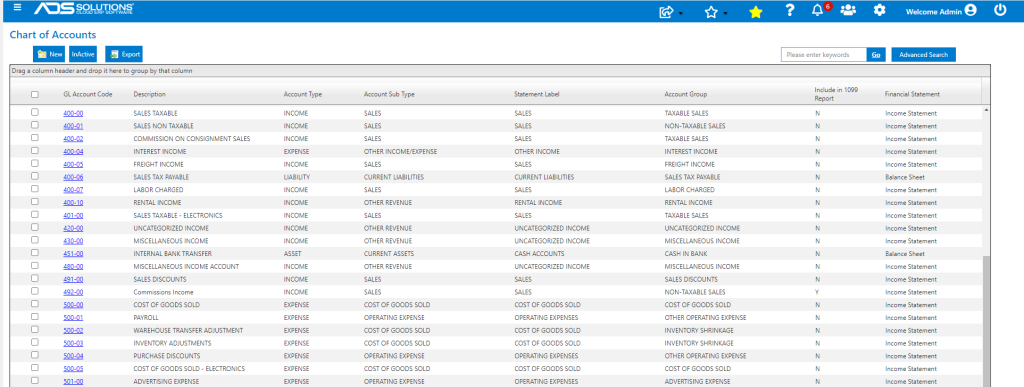Sort by Account Type column header
1024x387 pixels.
(x=302, y=95)
